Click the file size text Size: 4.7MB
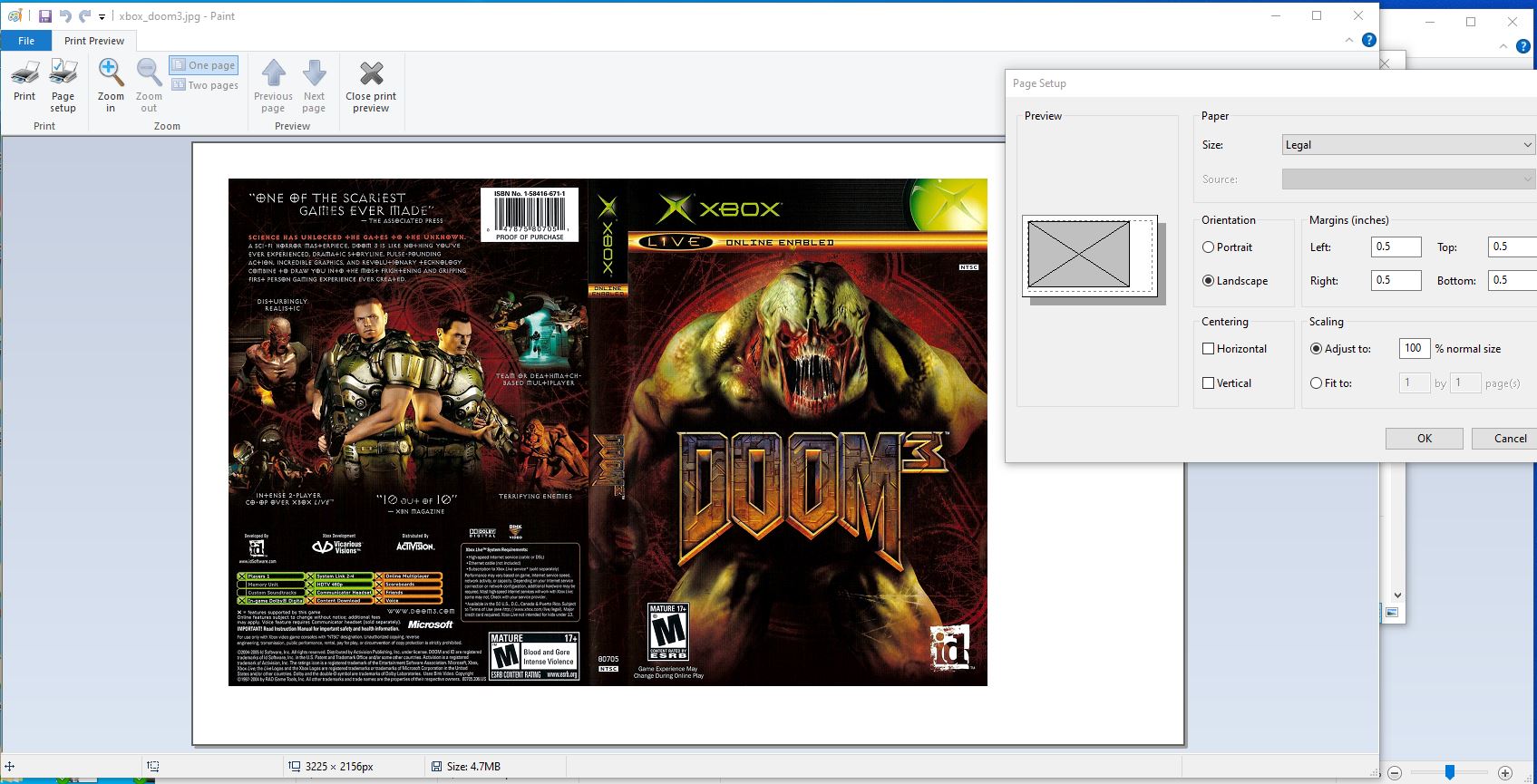 473,767
